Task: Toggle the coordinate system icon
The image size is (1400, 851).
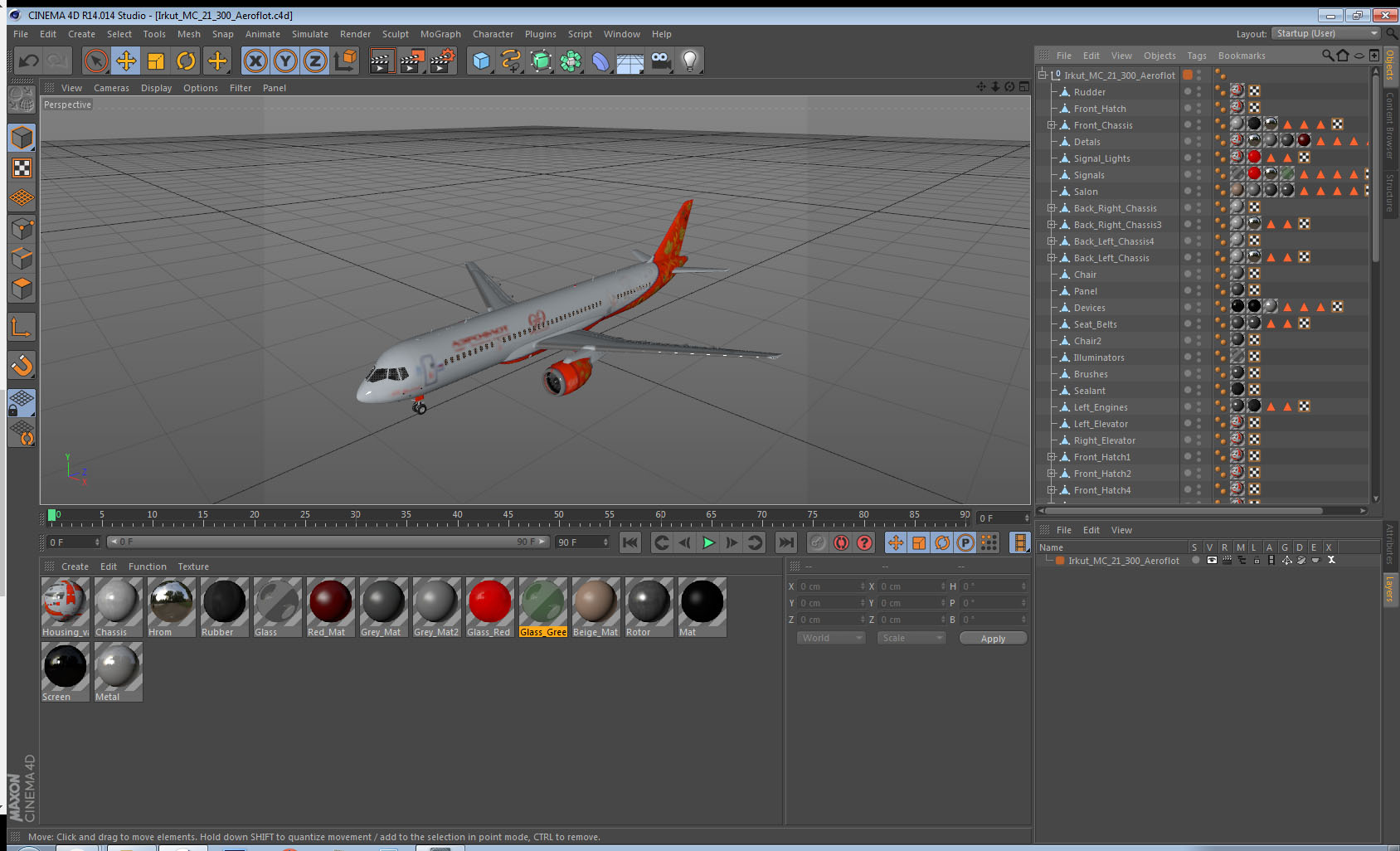Action: click(x=345, y=61)
